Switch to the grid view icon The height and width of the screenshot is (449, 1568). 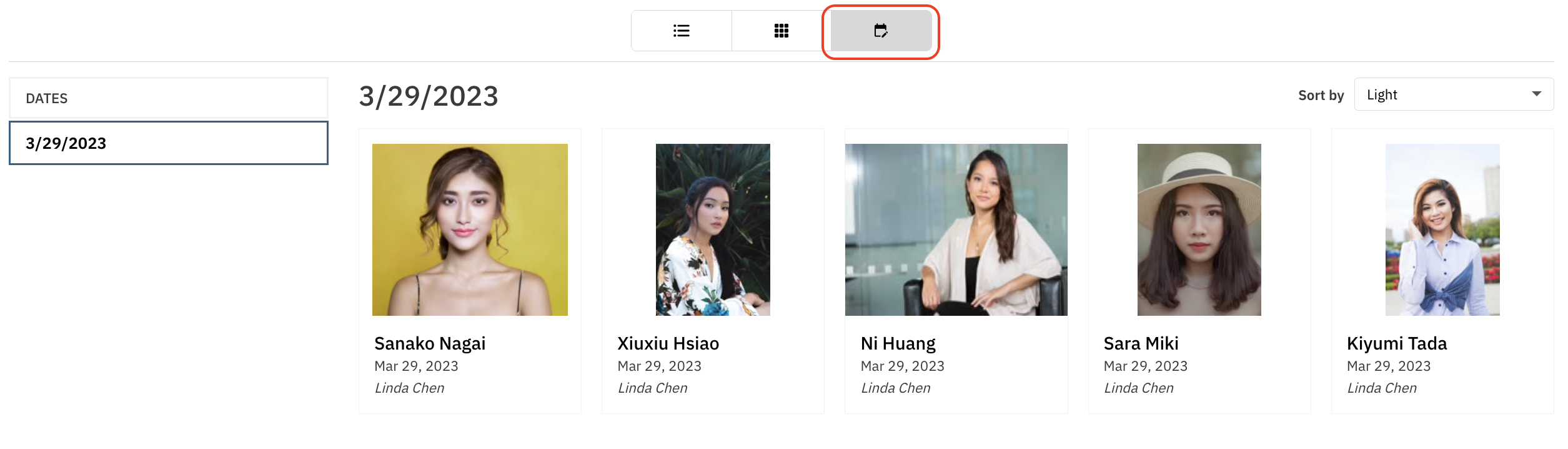pyautogui.click(x=781, y=31)
